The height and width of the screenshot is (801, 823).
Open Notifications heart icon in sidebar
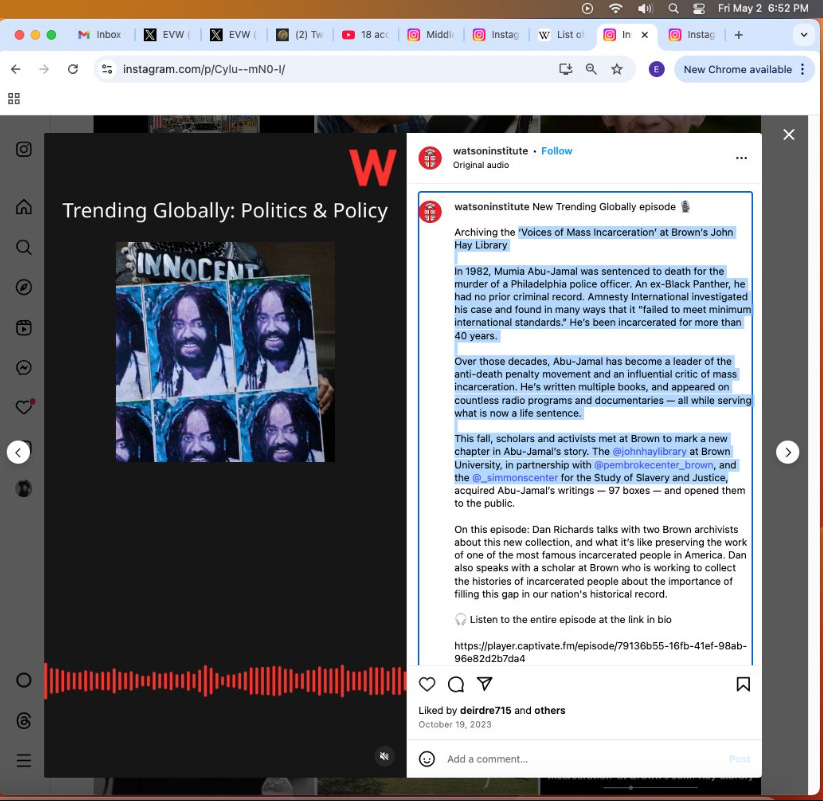25,407
